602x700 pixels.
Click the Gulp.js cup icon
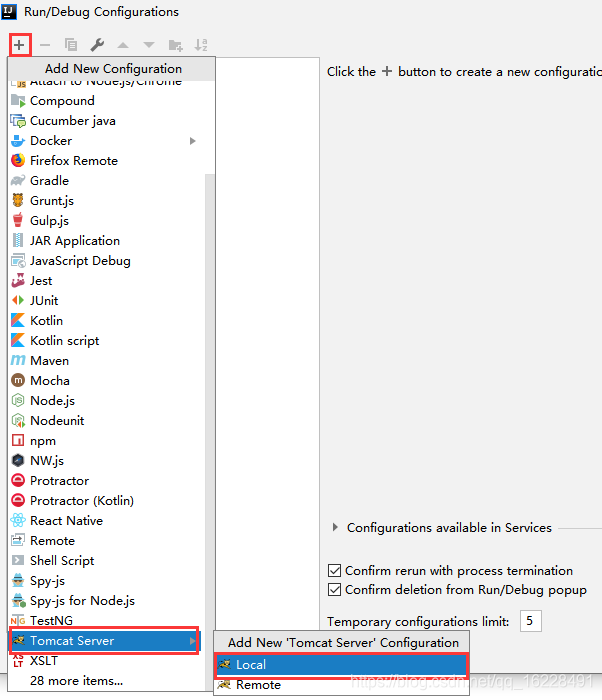[18, 221]
